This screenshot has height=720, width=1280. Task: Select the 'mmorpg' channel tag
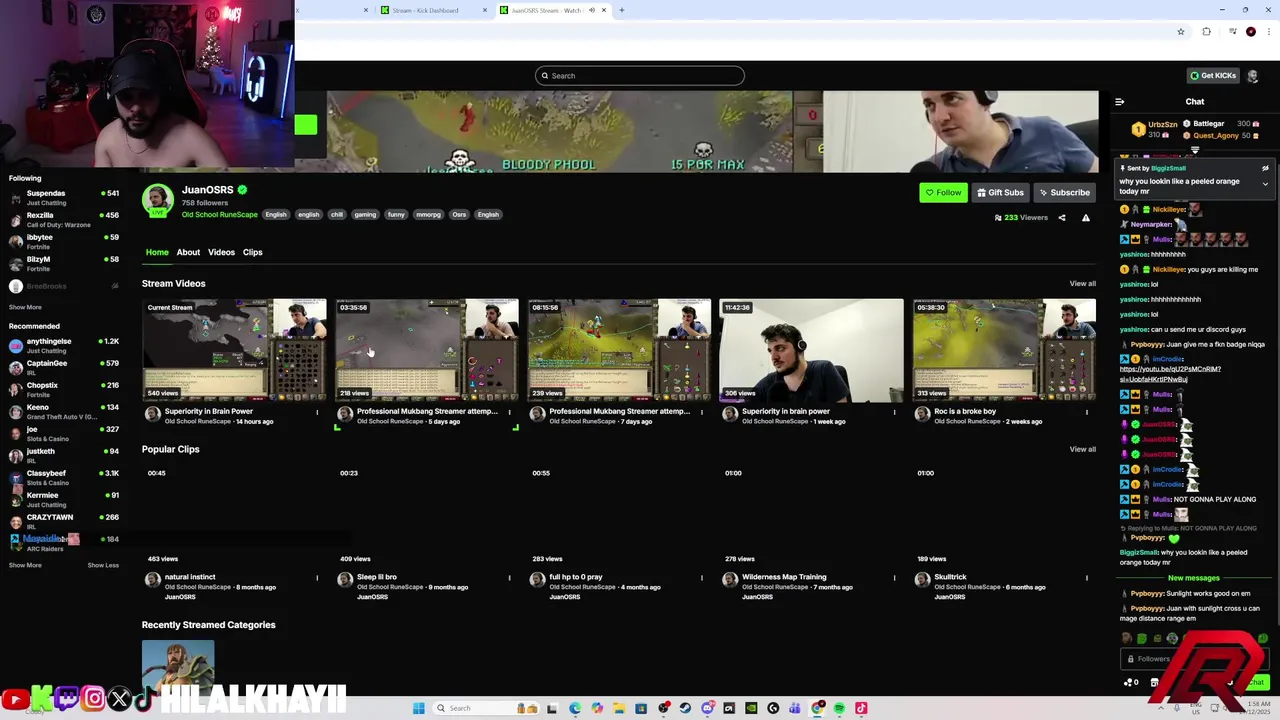click(428, 214)
